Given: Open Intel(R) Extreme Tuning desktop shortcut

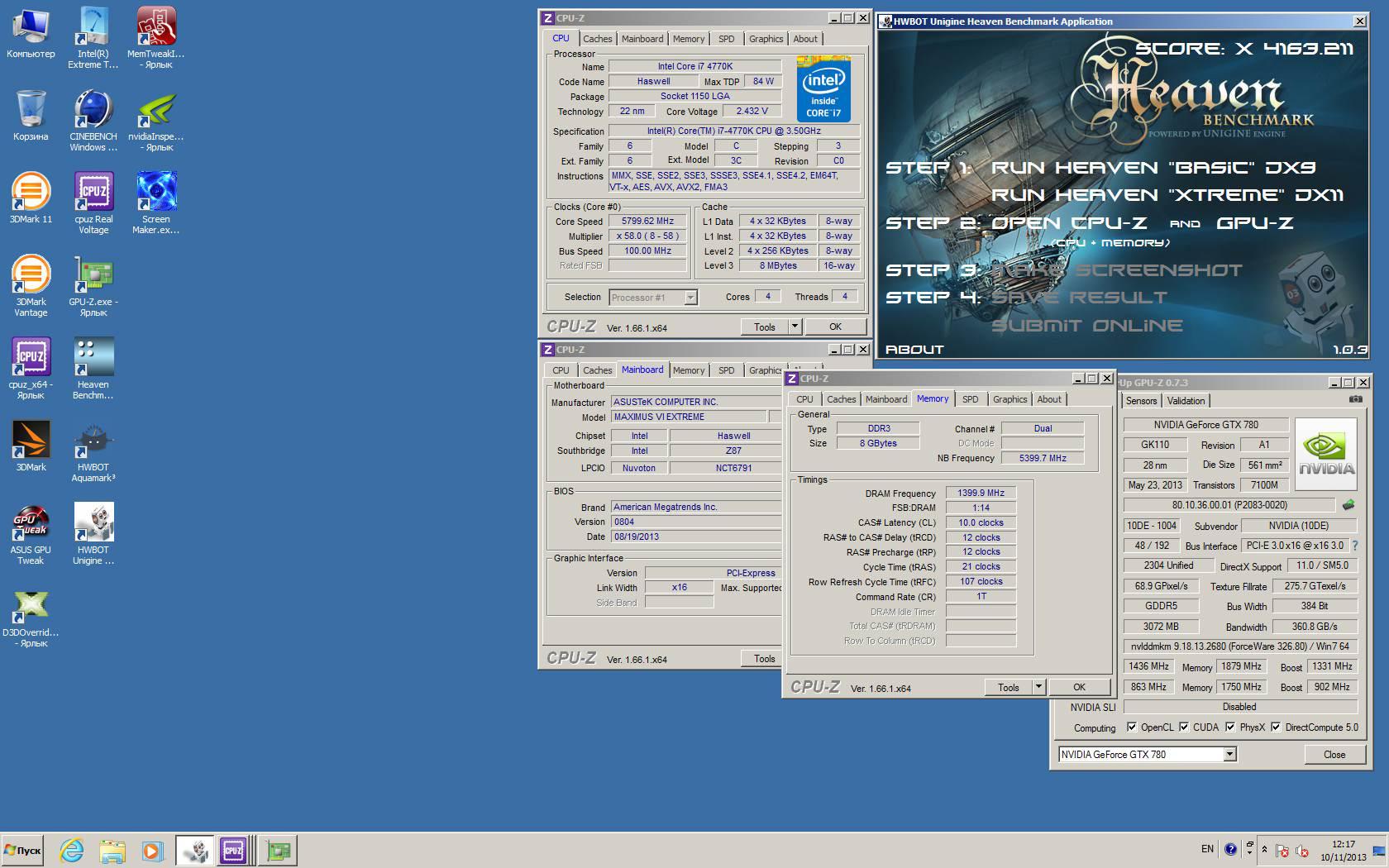Looking at the screenshot, I should [93, 38].
